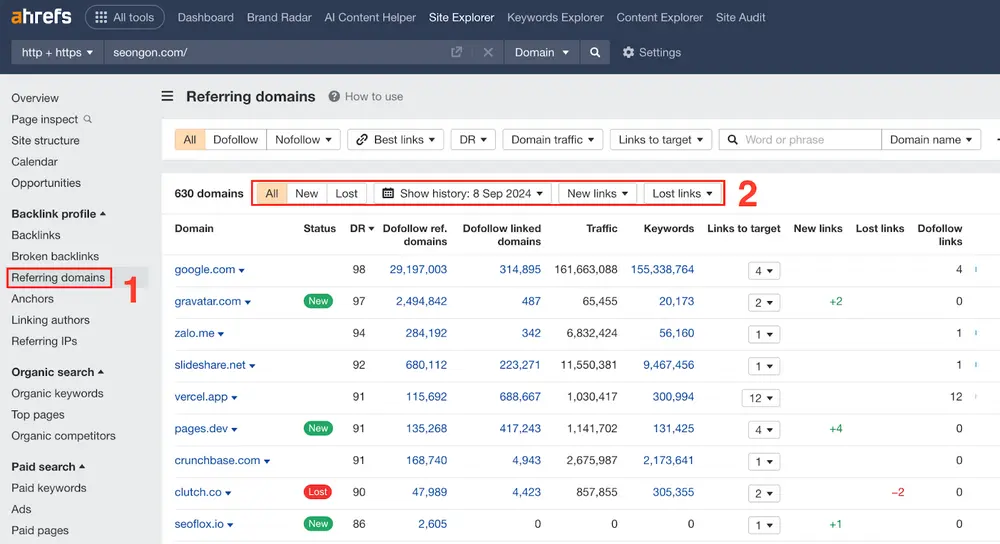Viewport: 1000px width, 544px height.
Task: Open the Lost links dropdown
Action: click(682, 193)
